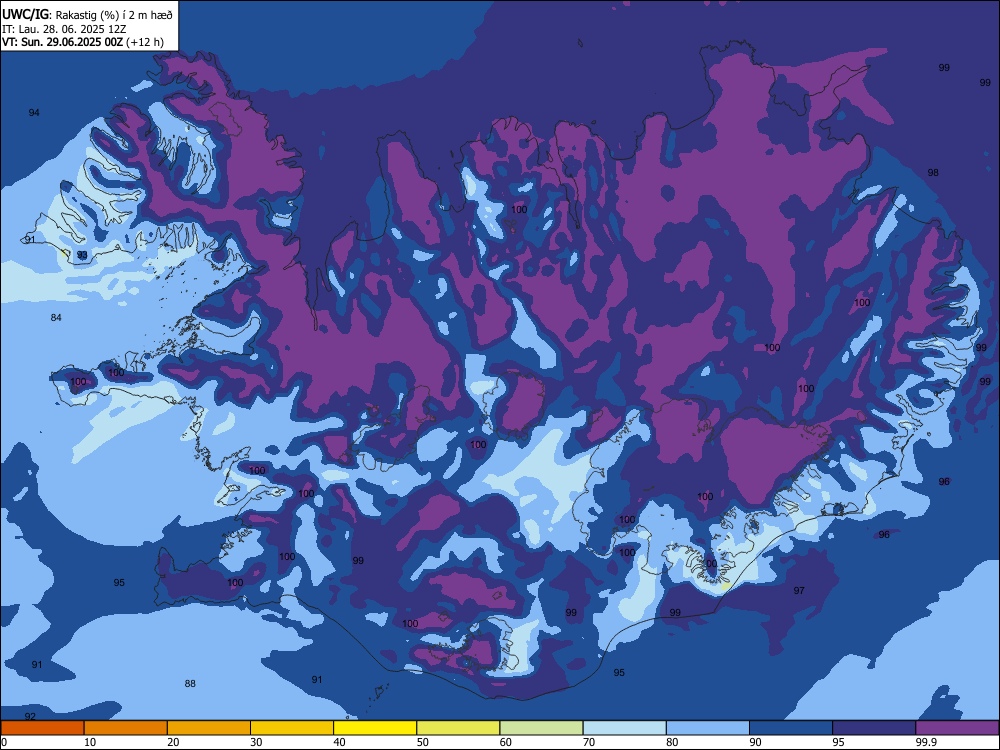Click the dark orange 0–10 legend swatch
Viewport: 1000px width, 750px height.
(42, 728)
